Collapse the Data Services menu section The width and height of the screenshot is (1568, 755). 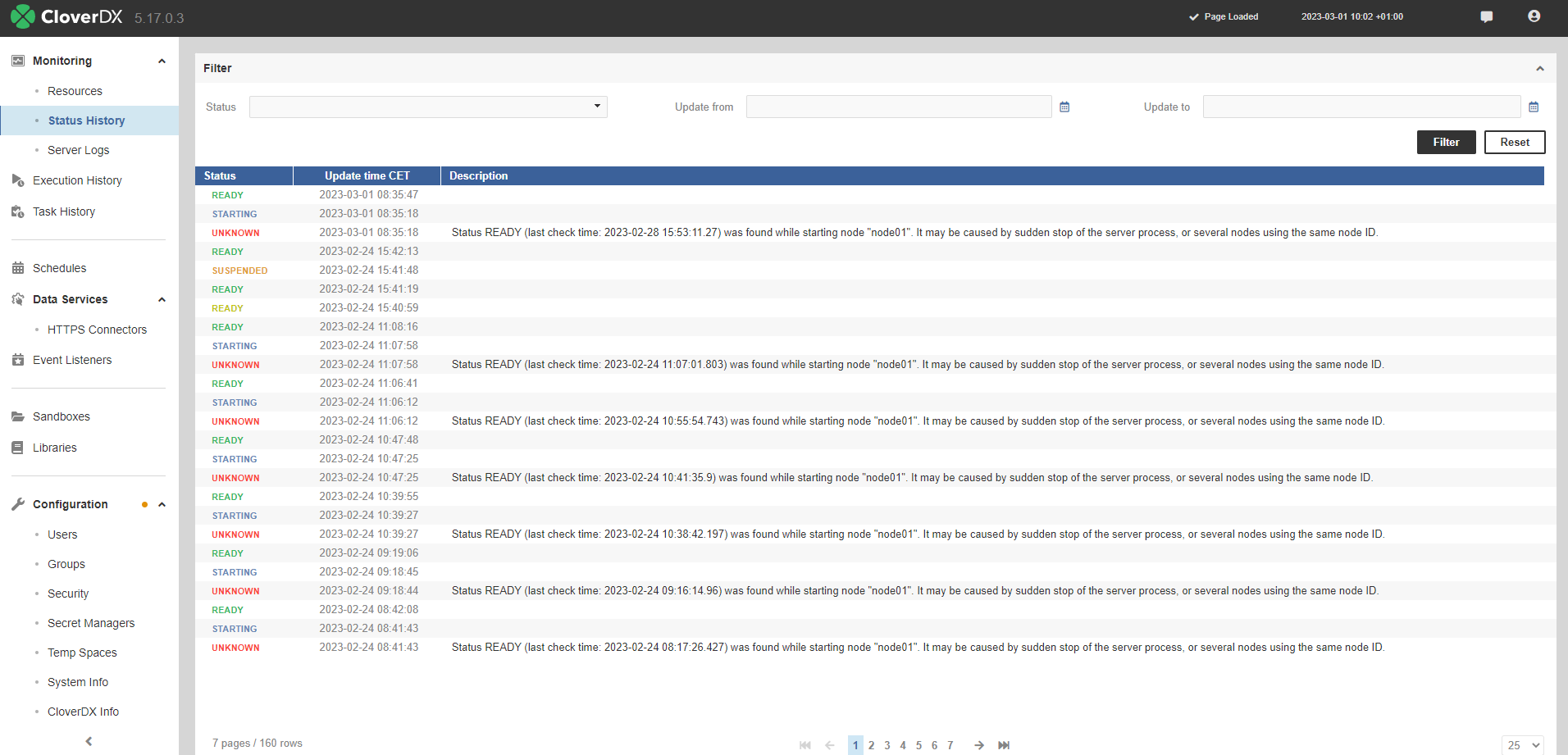click(162, 299)
